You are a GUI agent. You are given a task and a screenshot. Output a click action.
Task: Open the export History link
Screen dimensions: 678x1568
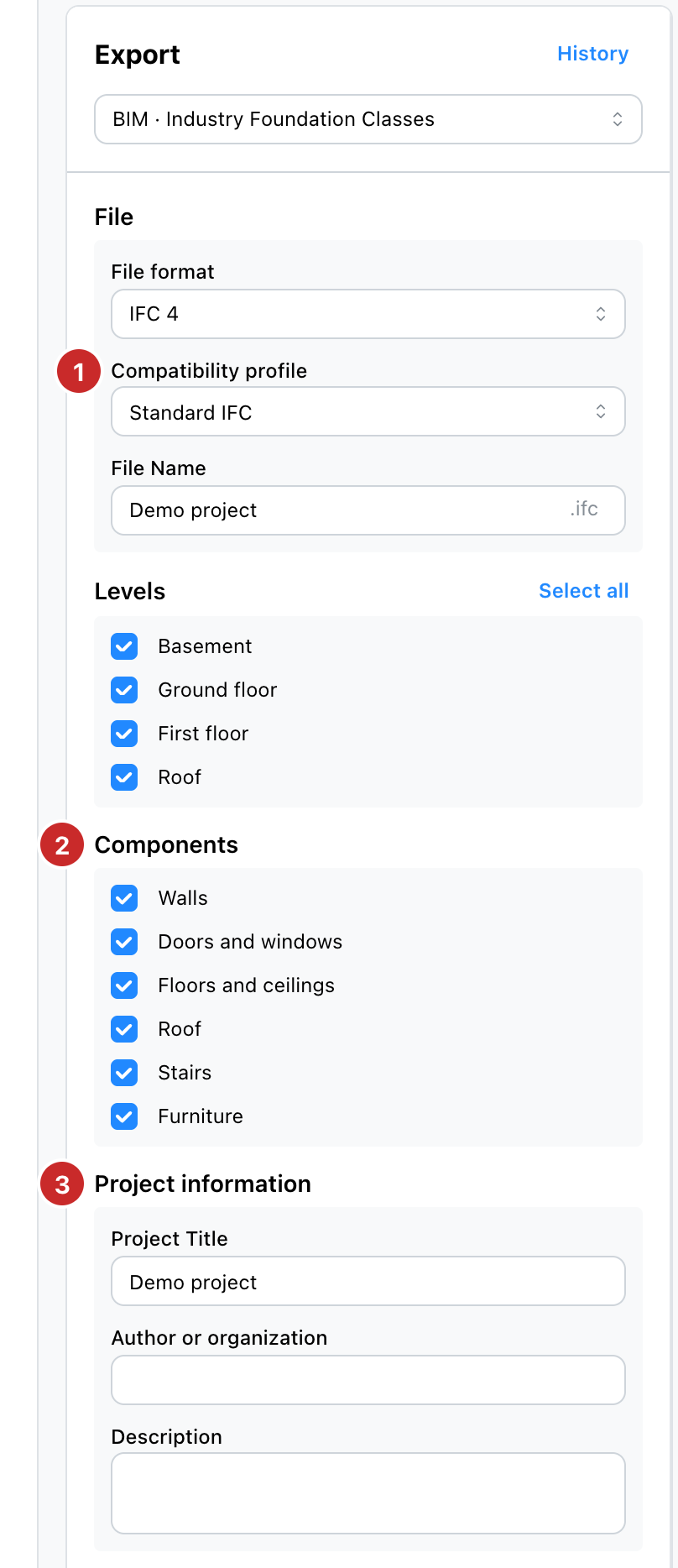coord(592,54)
